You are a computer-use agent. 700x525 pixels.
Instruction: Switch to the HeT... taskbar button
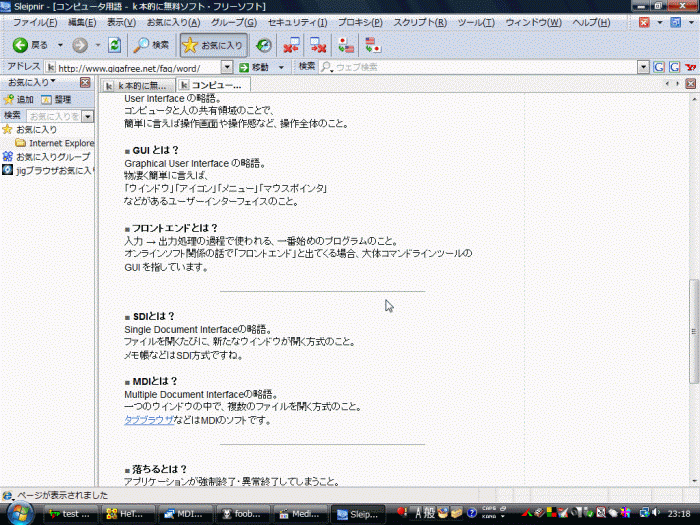click(128, 514)
